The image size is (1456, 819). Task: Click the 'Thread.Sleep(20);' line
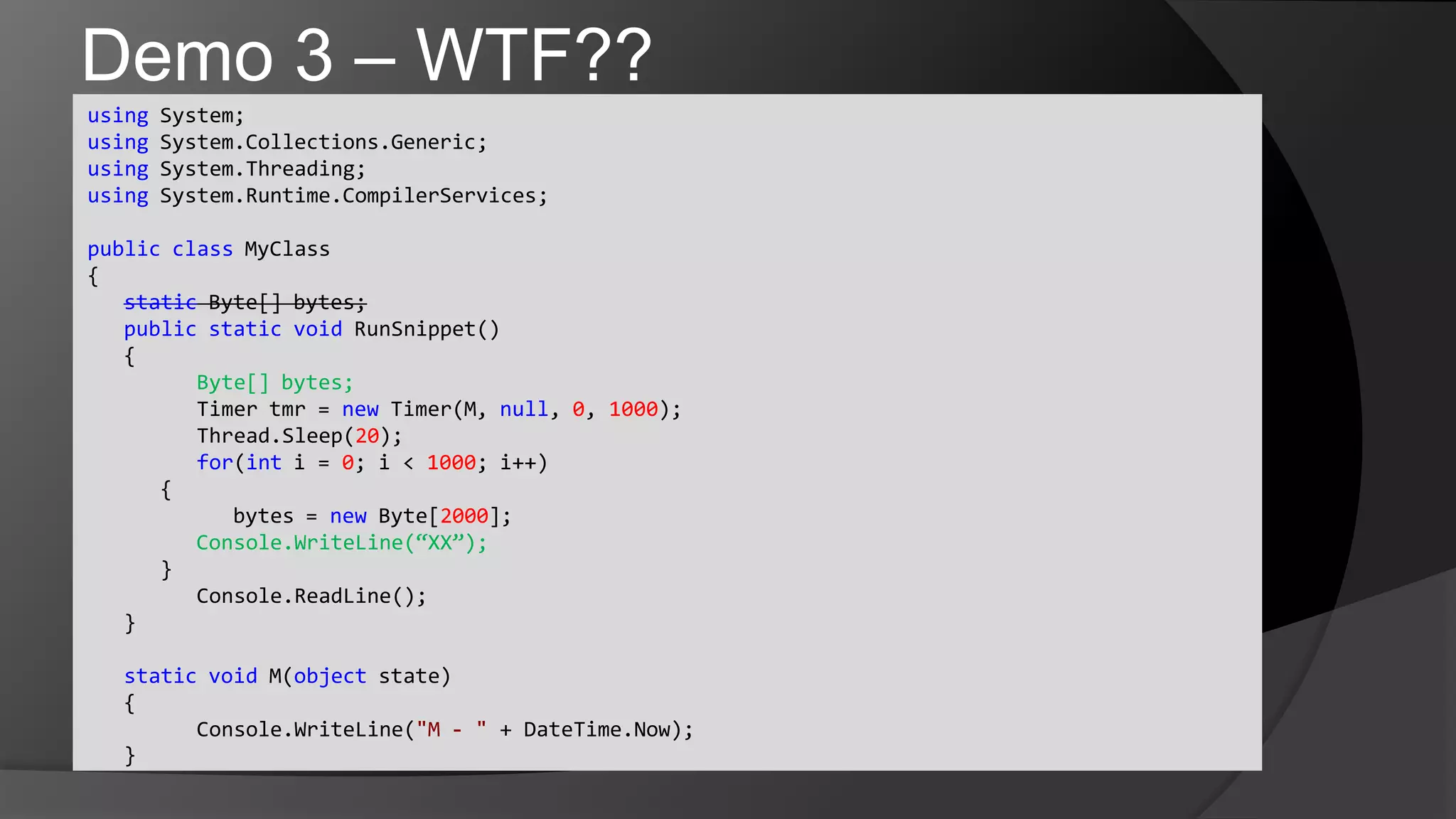tap(299, 437)
